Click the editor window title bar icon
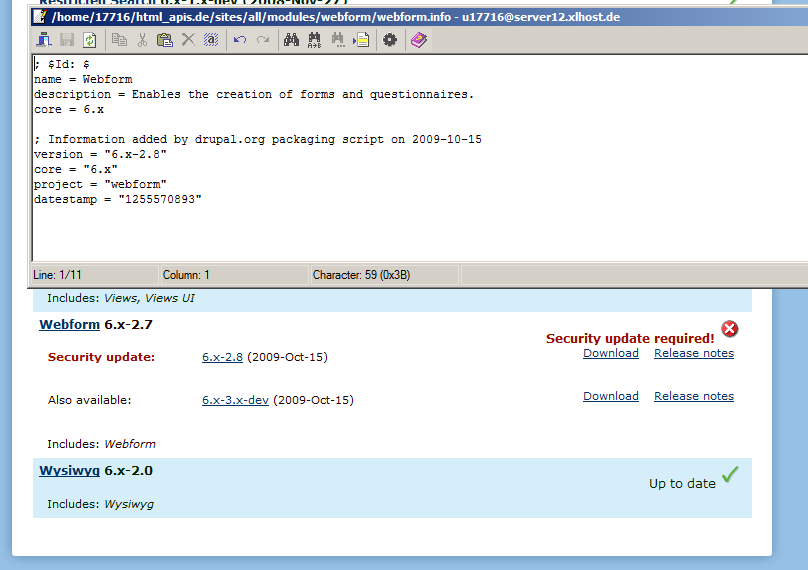 click(x=39, y=16)
